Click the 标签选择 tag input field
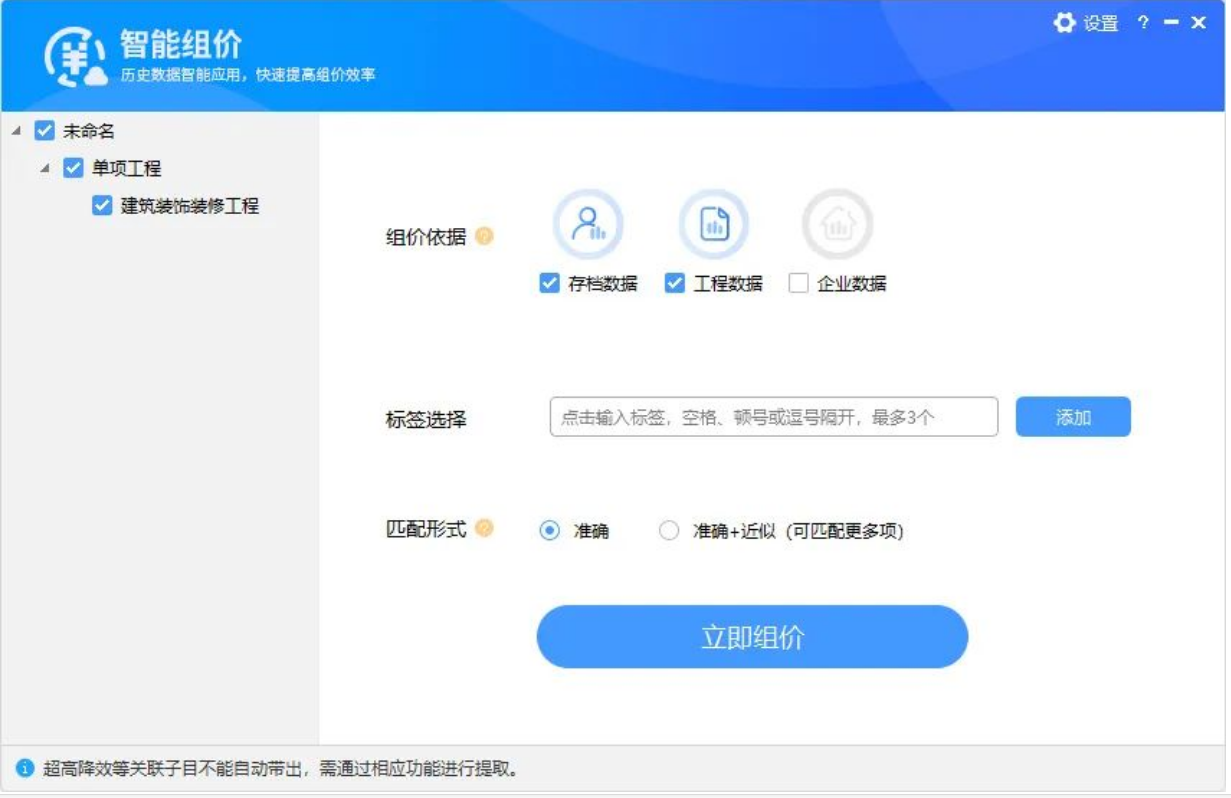The width and height of the screenshot is (1231, 798). [775, 417]
